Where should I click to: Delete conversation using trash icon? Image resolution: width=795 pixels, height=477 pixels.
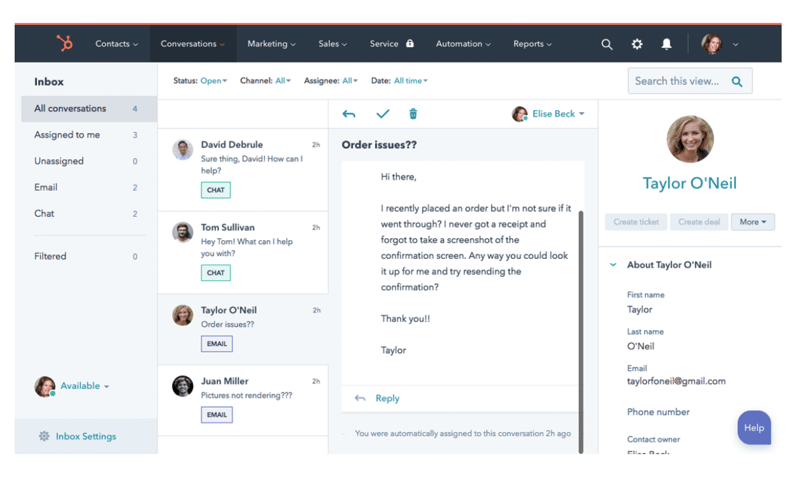[413, 114]
